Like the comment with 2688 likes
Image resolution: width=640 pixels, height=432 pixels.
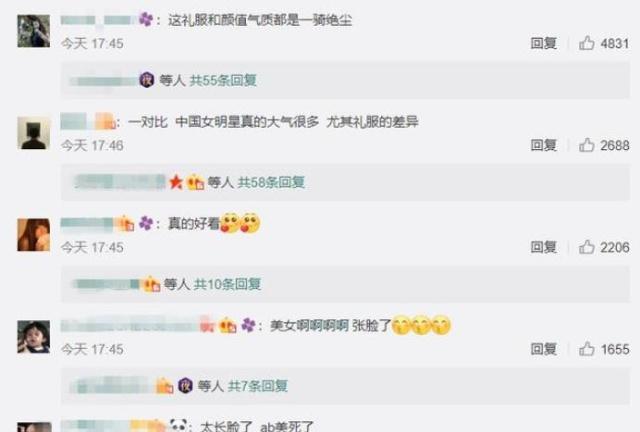(587, 145)
